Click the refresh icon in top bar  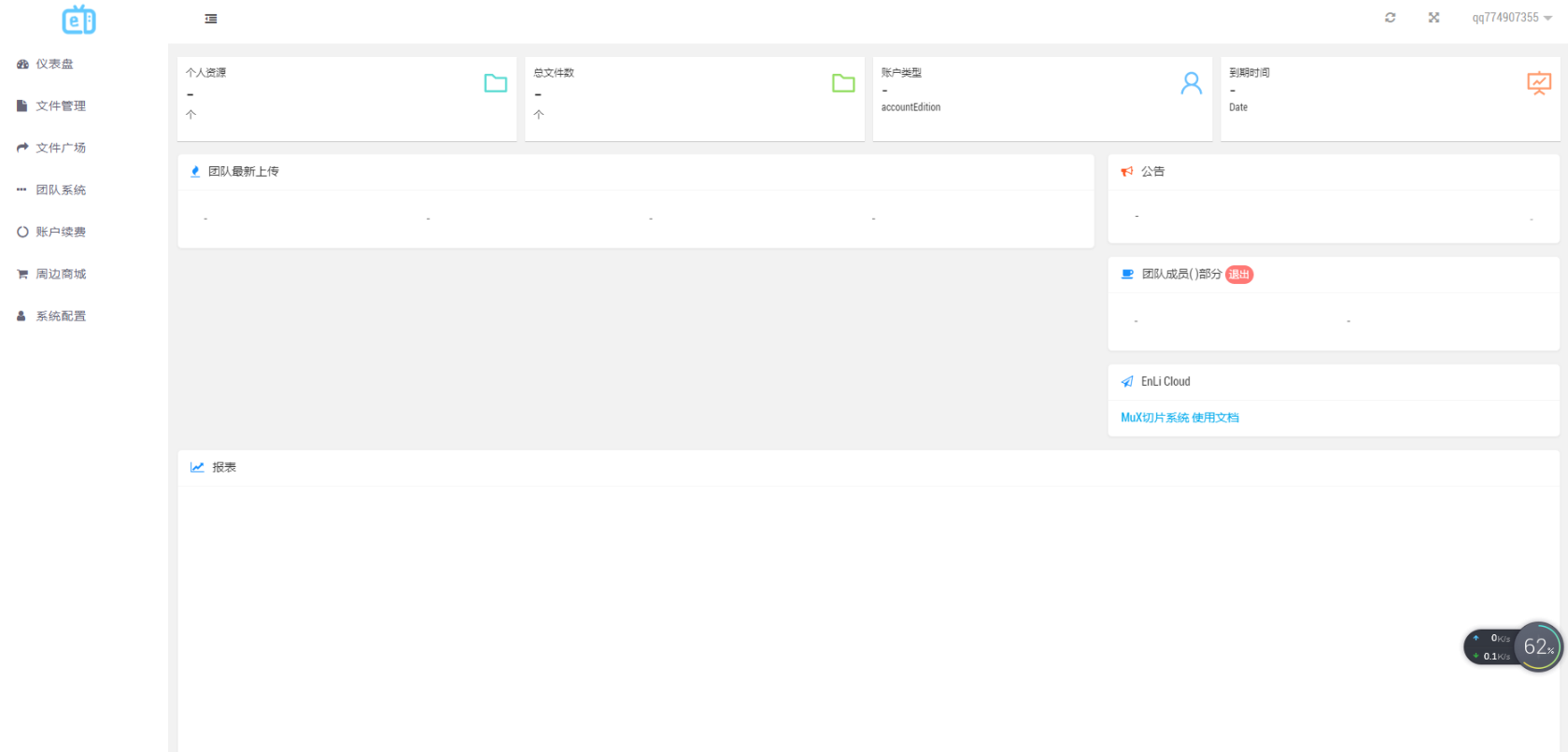[x=1390, y=18]
